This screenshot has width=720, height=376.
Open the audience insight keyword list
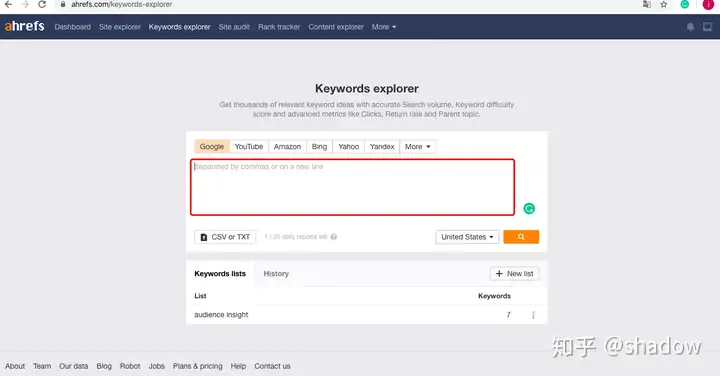(x=221, y=315)
